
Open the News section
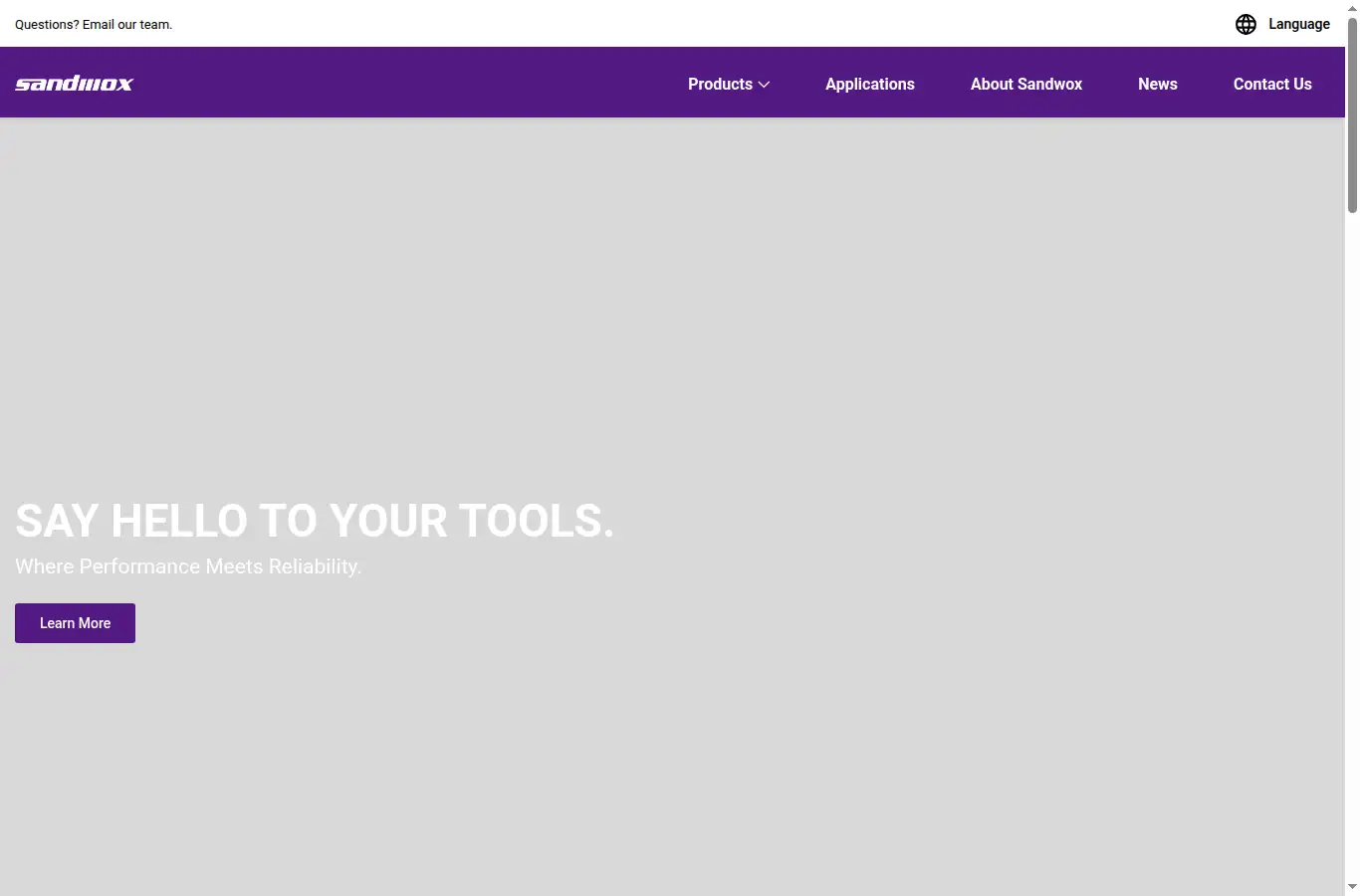pyautogui.click(x=1158, y=84)
